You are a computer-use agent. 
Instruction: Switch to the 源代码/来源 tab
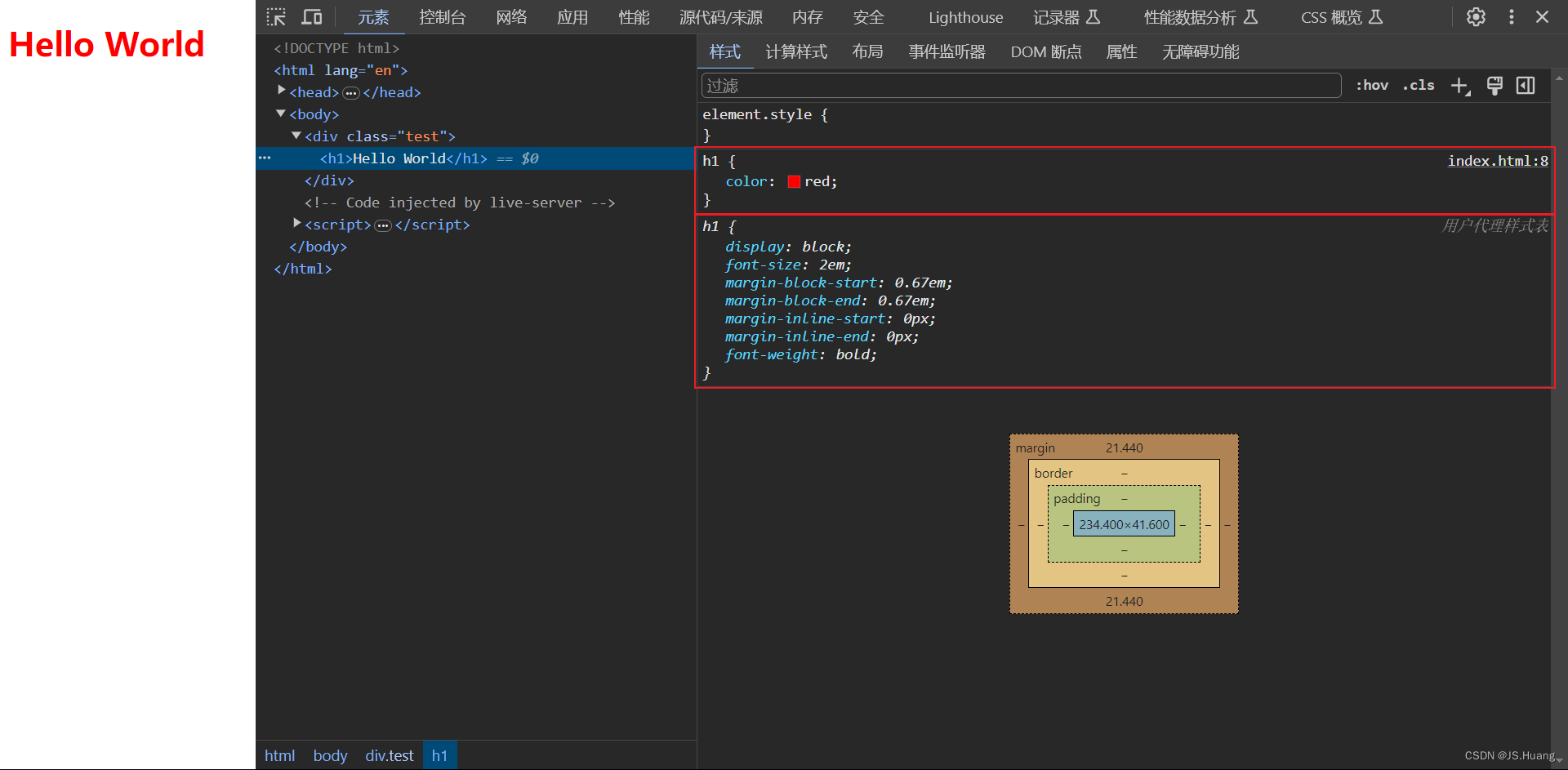click(x=721, y=17)
